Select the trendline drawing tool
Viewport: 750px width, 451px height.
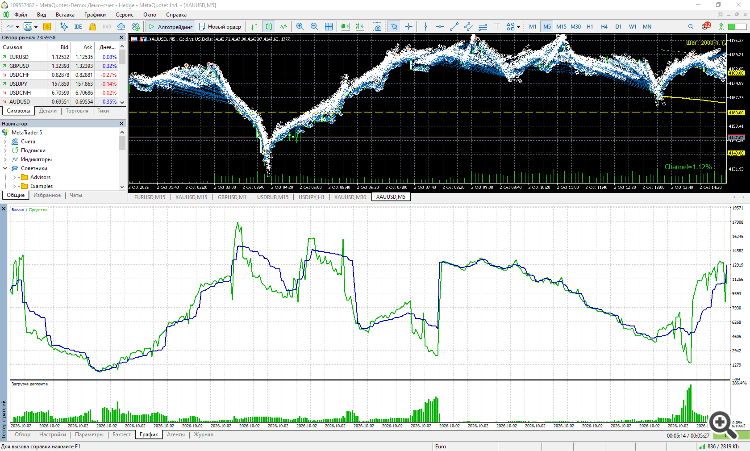[x=454, y=27]
